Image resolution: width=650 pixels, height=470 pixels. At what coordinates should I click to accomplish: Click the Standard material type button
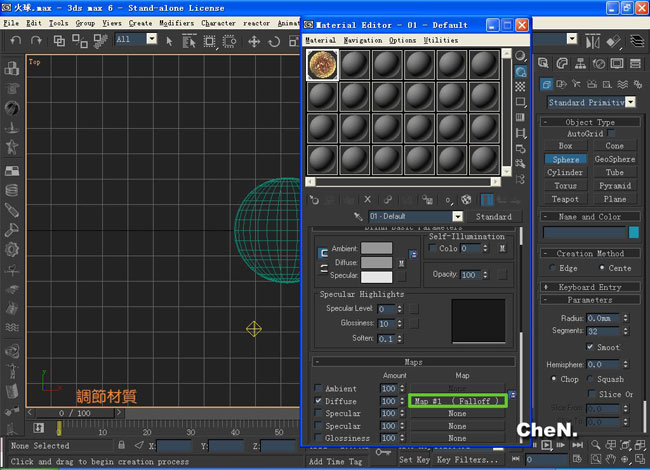[x=493, y=216]
